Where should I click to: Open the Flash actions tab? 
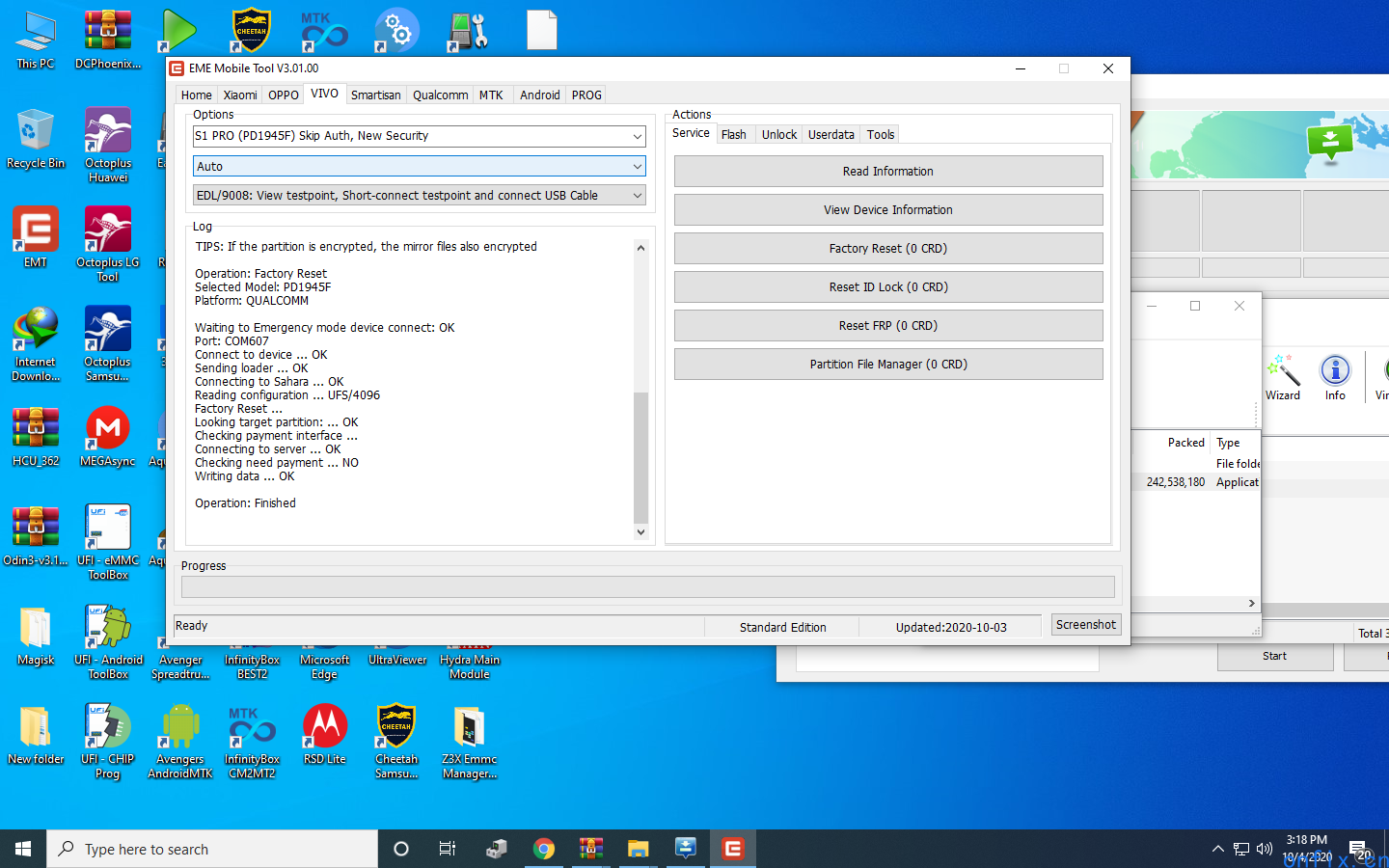click(733, 134)
